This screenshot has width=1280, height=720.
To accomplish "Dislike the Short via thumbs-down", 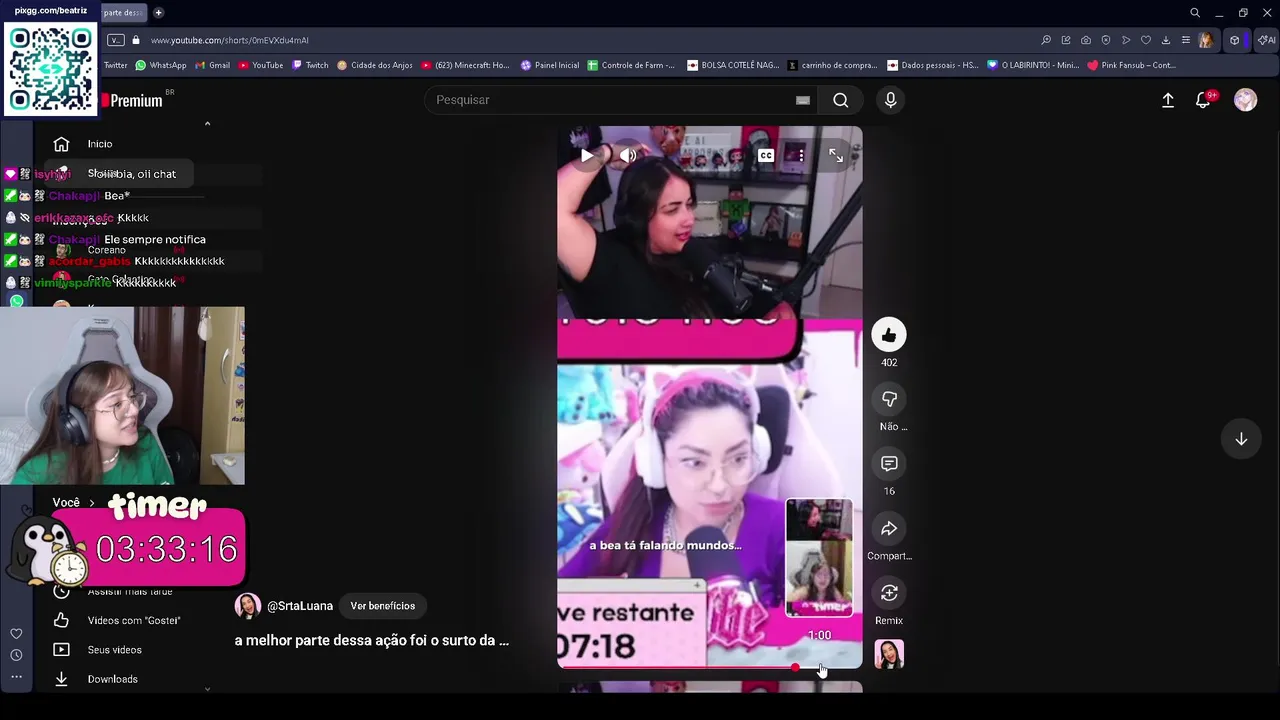I will coord(889,400).
